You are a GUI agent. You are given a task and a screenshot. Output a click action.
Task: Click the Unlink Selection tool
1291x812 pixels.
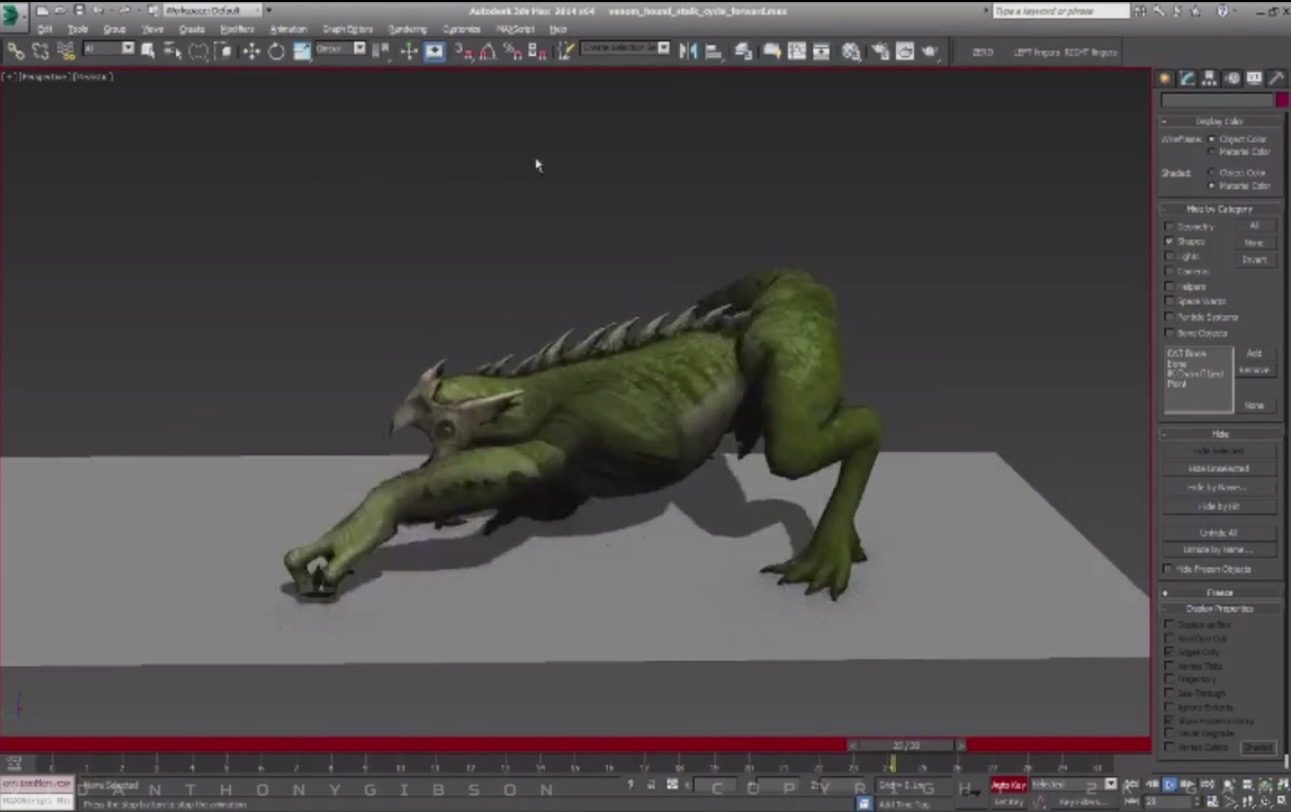[x=41, y=50]
